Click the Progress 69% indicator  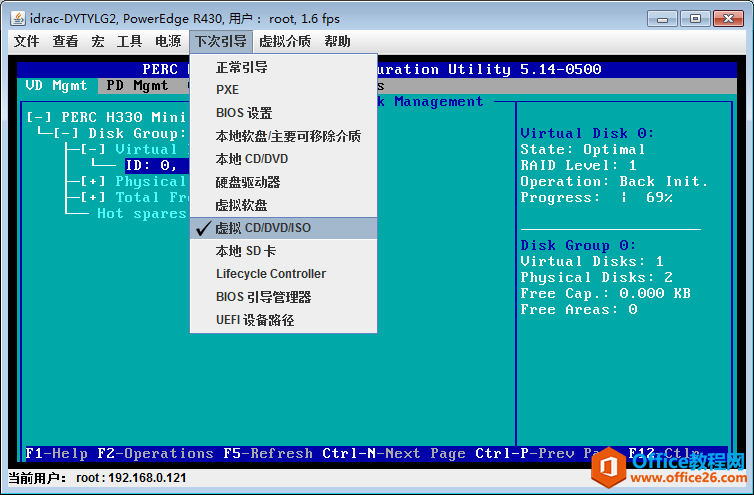[596, 197]
